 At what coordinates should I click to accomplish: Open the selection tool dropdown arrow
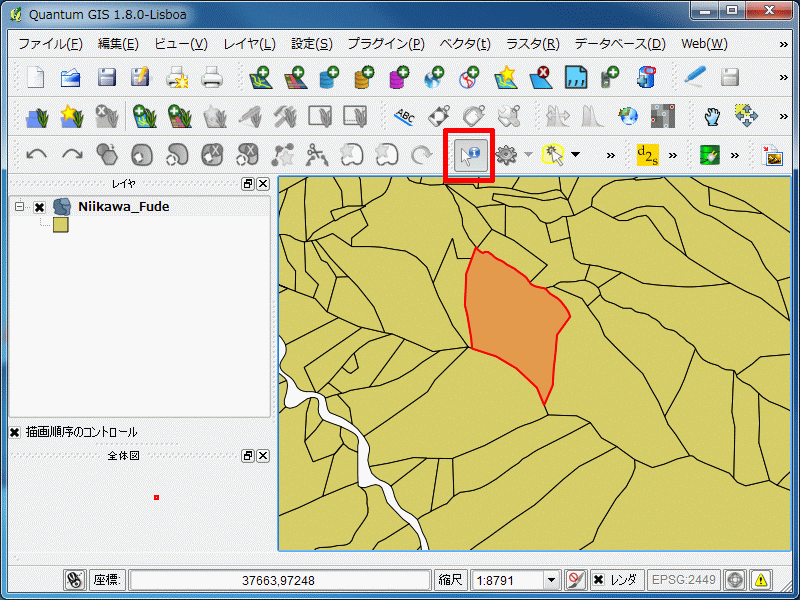point(576,155)
